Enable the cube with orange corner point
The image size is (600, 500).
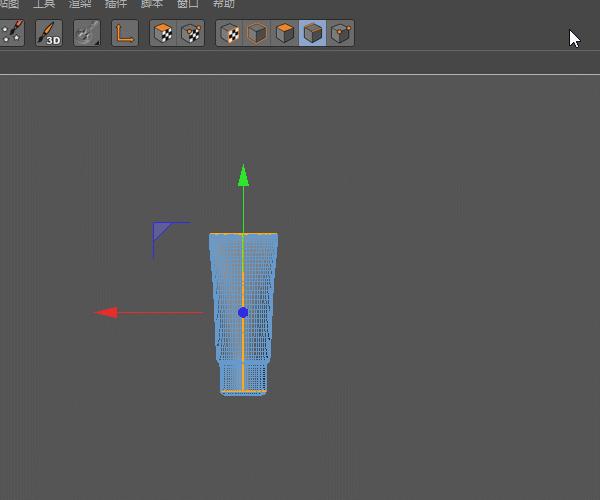click(341, 33)
